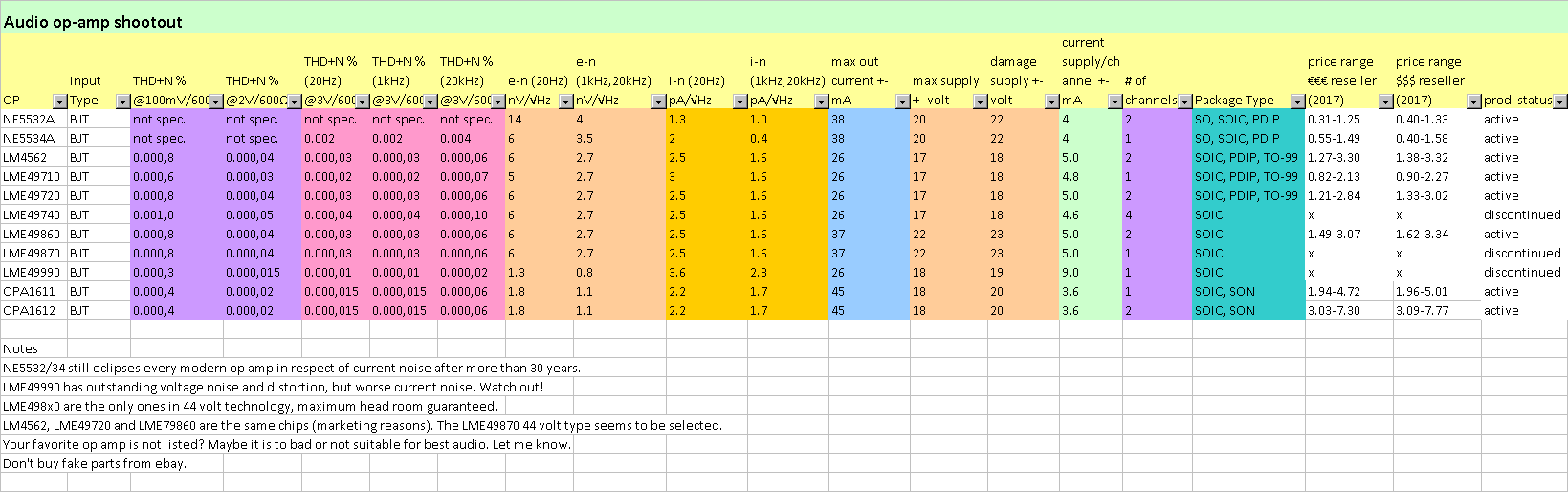The height and width of the screenshot is (492, 1568).
Task: Open prod status filter dropdown
Action: 1560,101
